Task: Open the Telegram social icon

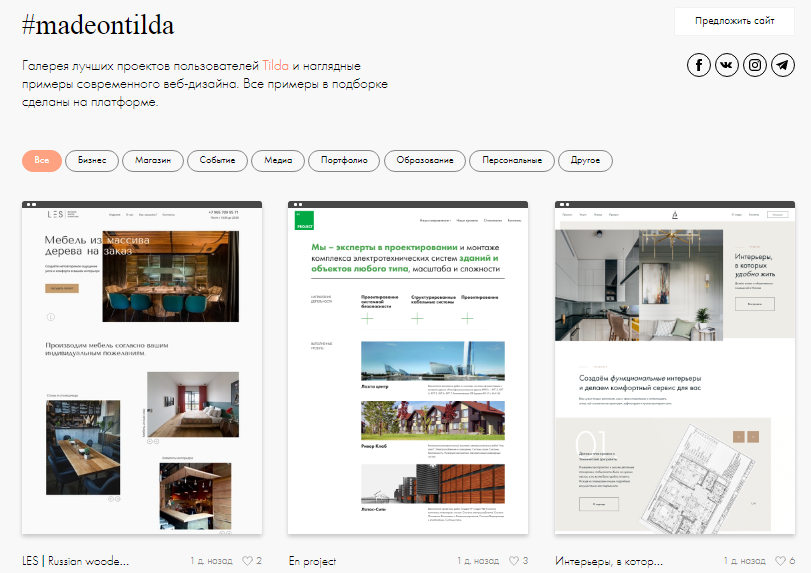Action: point(783,66)
